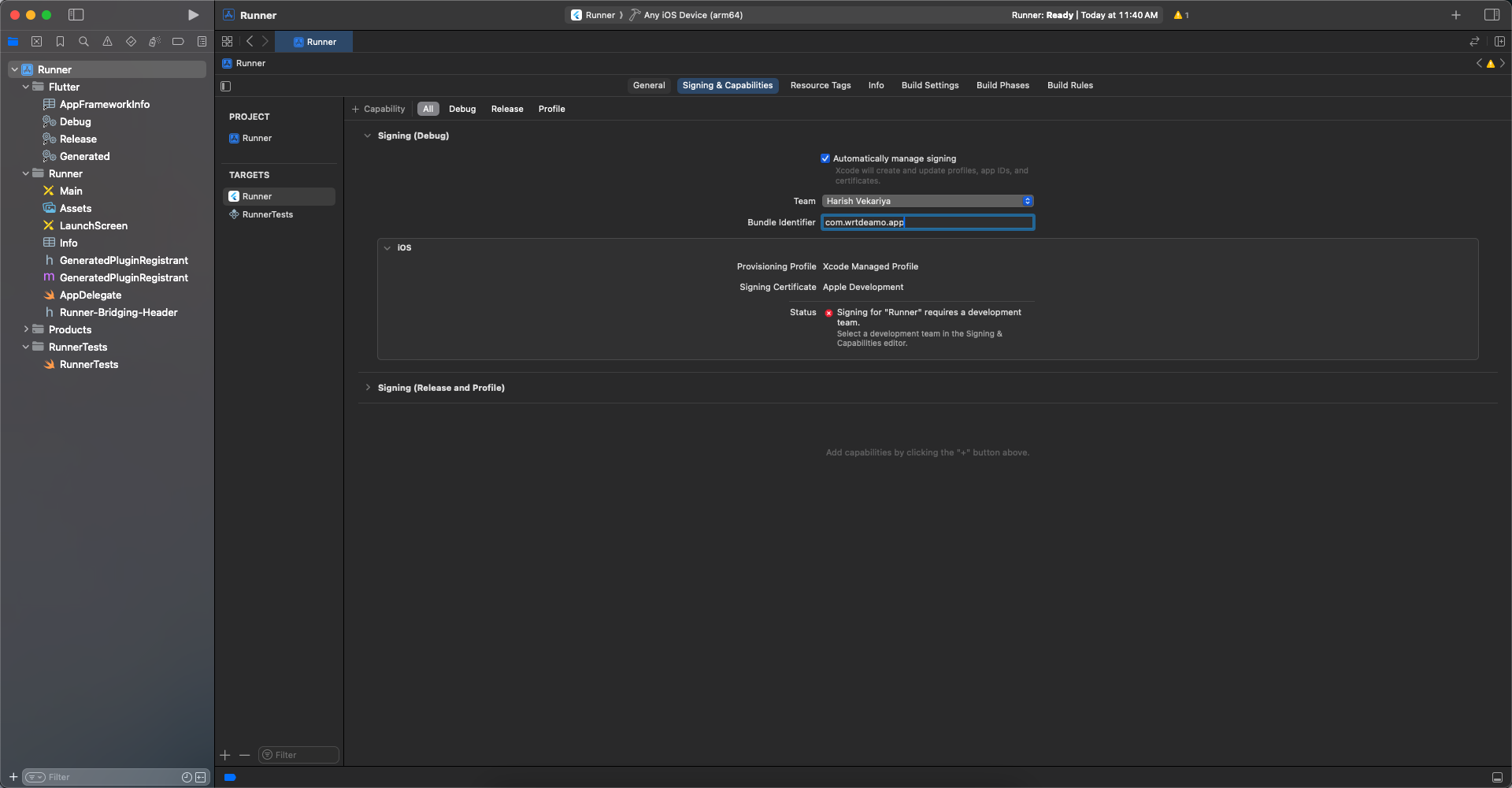Click the yellow warning indicator in status bar
The height and width of the screenshot is (788, 1512).
pyautogui.click(x=1181, y=15)
